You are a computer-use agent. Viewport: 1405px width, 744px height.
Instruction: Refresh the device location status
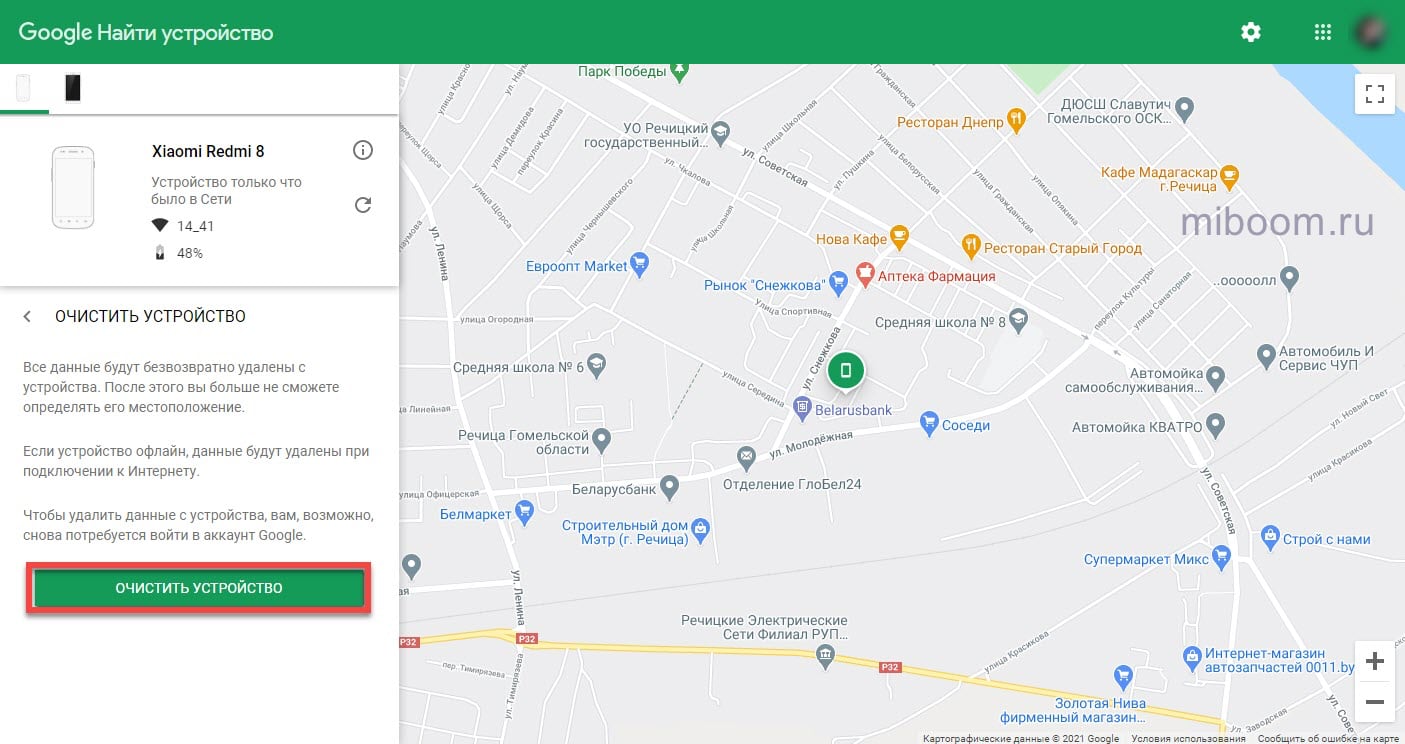coord(363,205)
